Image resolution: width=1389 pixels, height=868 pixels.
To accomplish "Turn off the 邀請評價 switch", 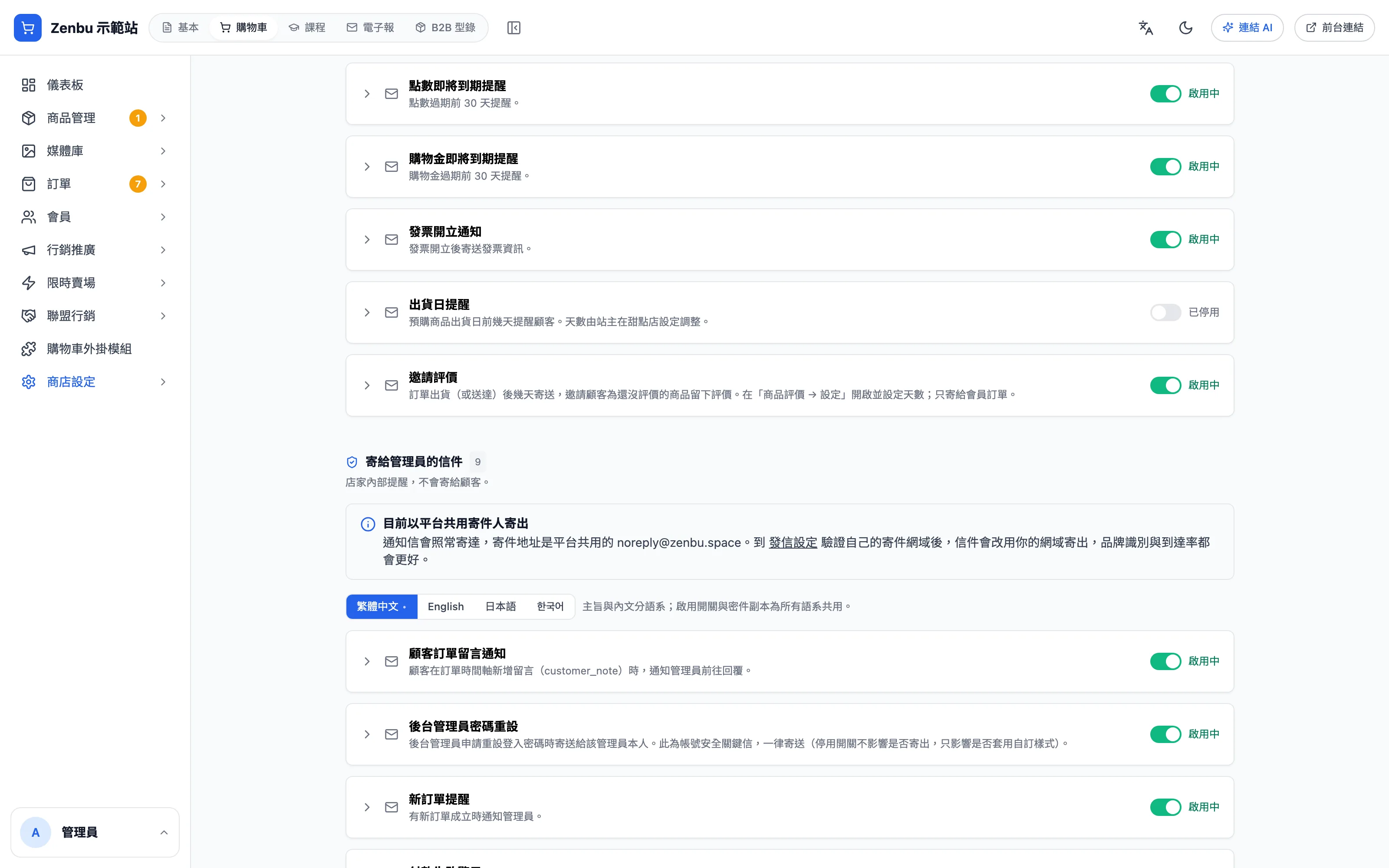I will [x=1165, y=385].
